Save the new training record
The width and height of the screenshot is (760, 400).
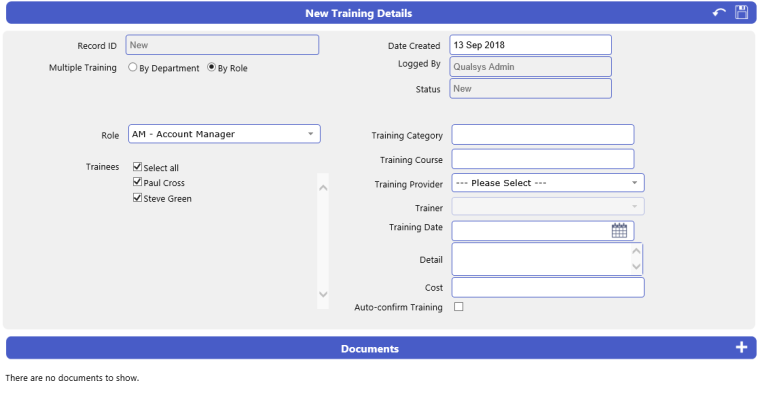click(741, 13)
